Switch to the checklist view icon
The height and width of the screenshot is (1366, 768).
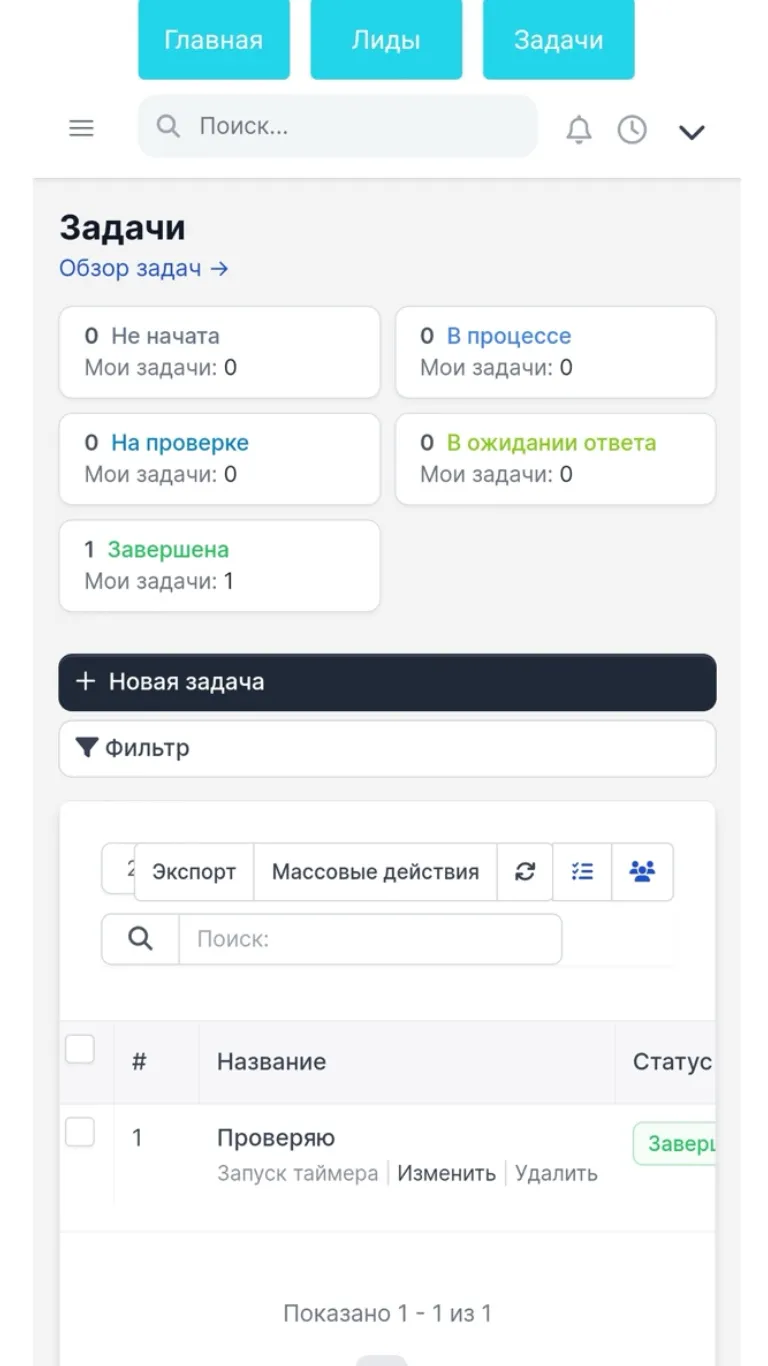pos(582,872)
